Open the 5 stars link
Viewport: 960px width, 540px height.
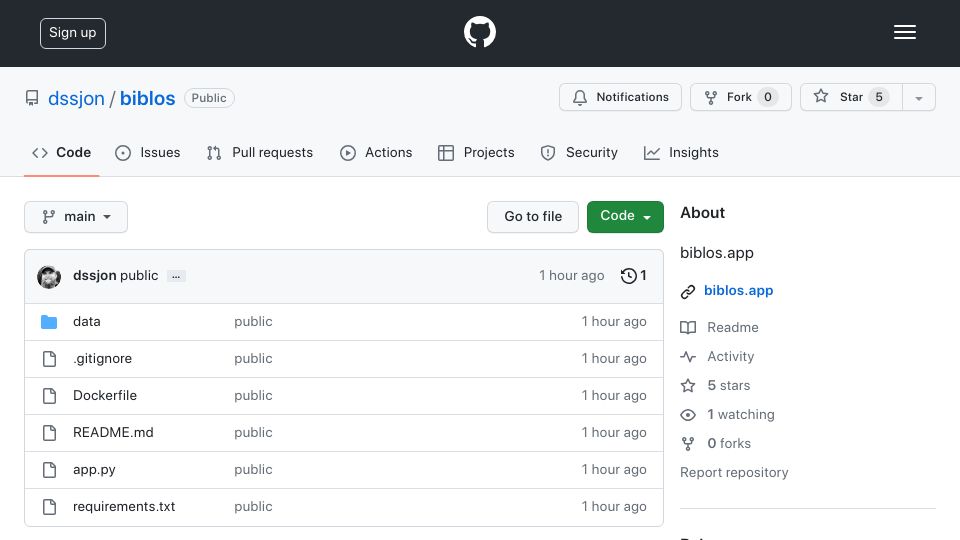click(x=729, y=386)
